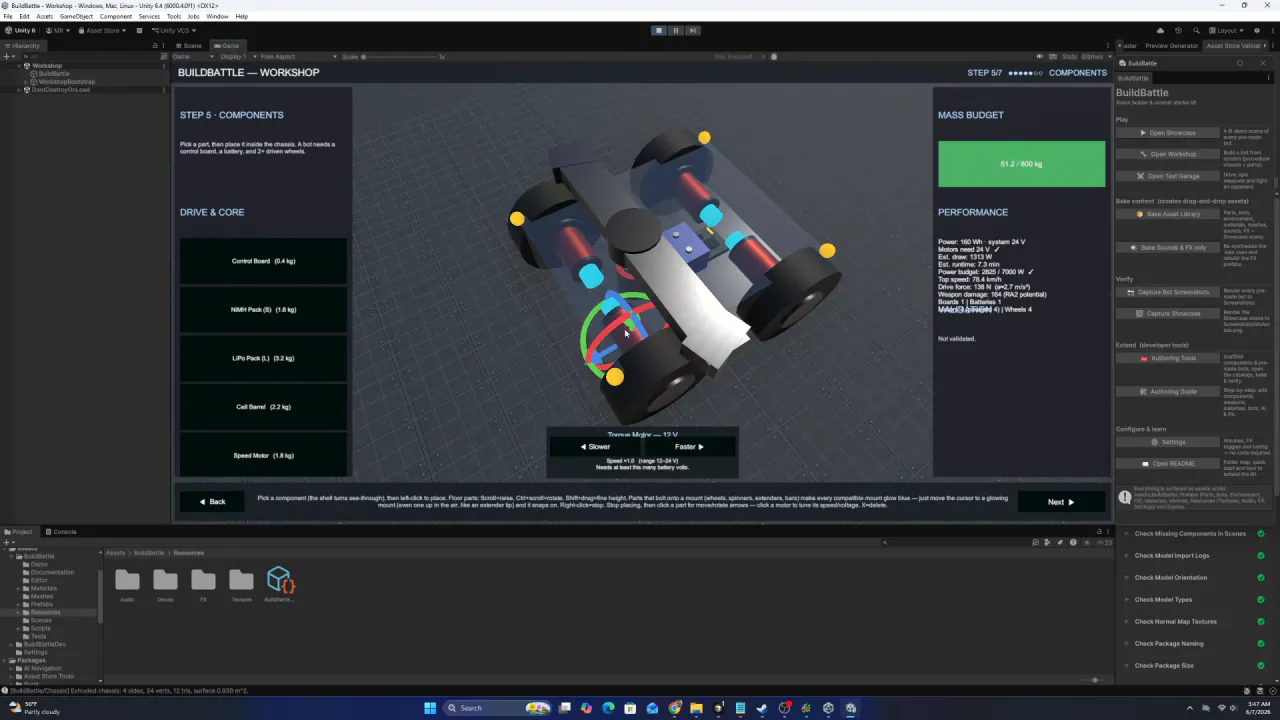
Task: Select the LiPo Pack (L) part
Action: (x=263, y=358)
